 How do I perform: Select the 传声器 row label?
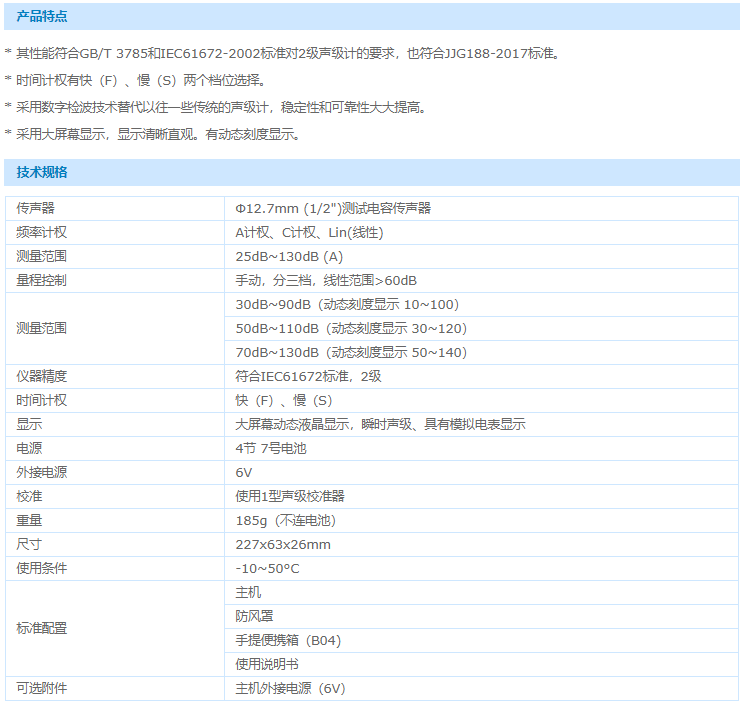pos(35,208)
